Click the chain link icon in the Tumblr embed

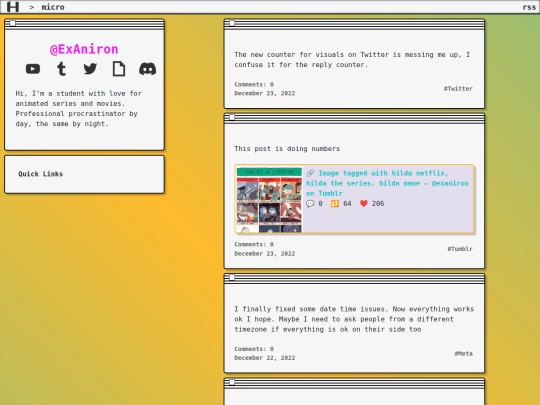click(x=310, y=173)
